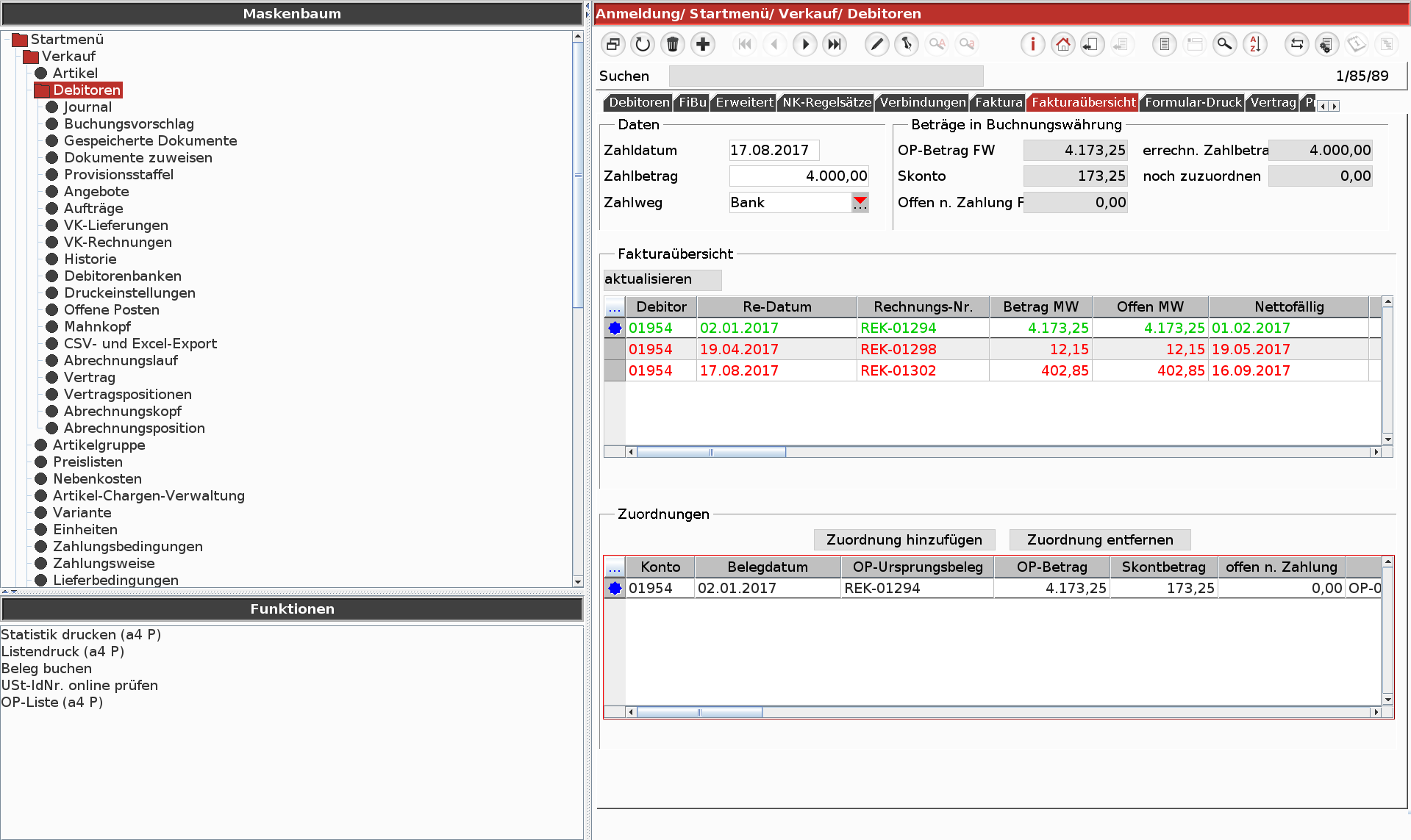The height and width of the screenshot is (840, 1411).
Task: Click the swap arrows icon
Action: pos(1297,45)
